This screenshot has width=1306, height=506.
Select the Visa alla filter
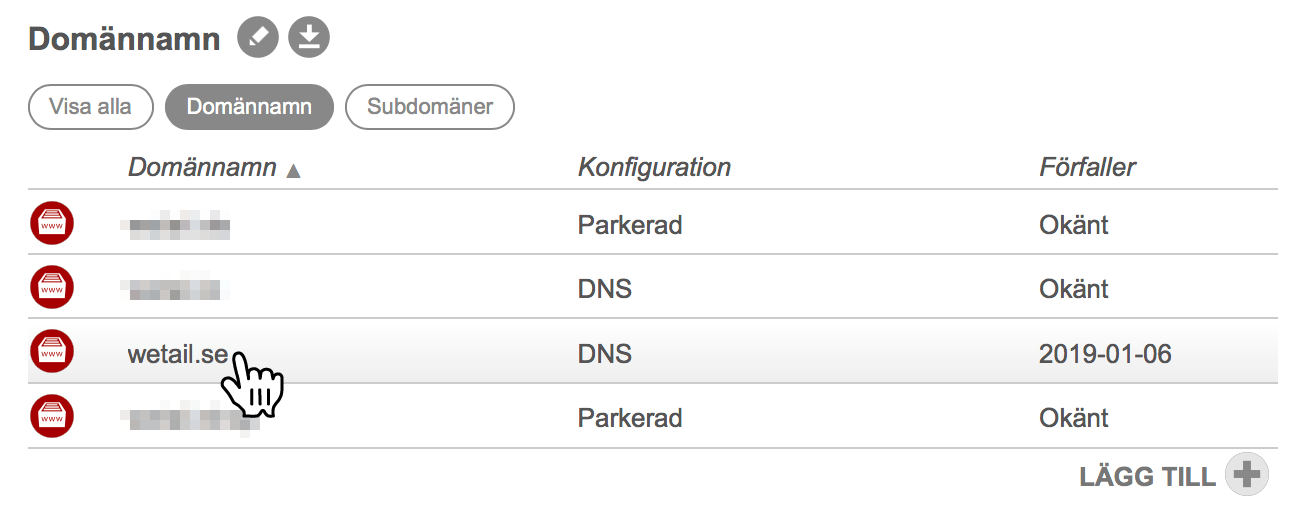tap(90, 107)
